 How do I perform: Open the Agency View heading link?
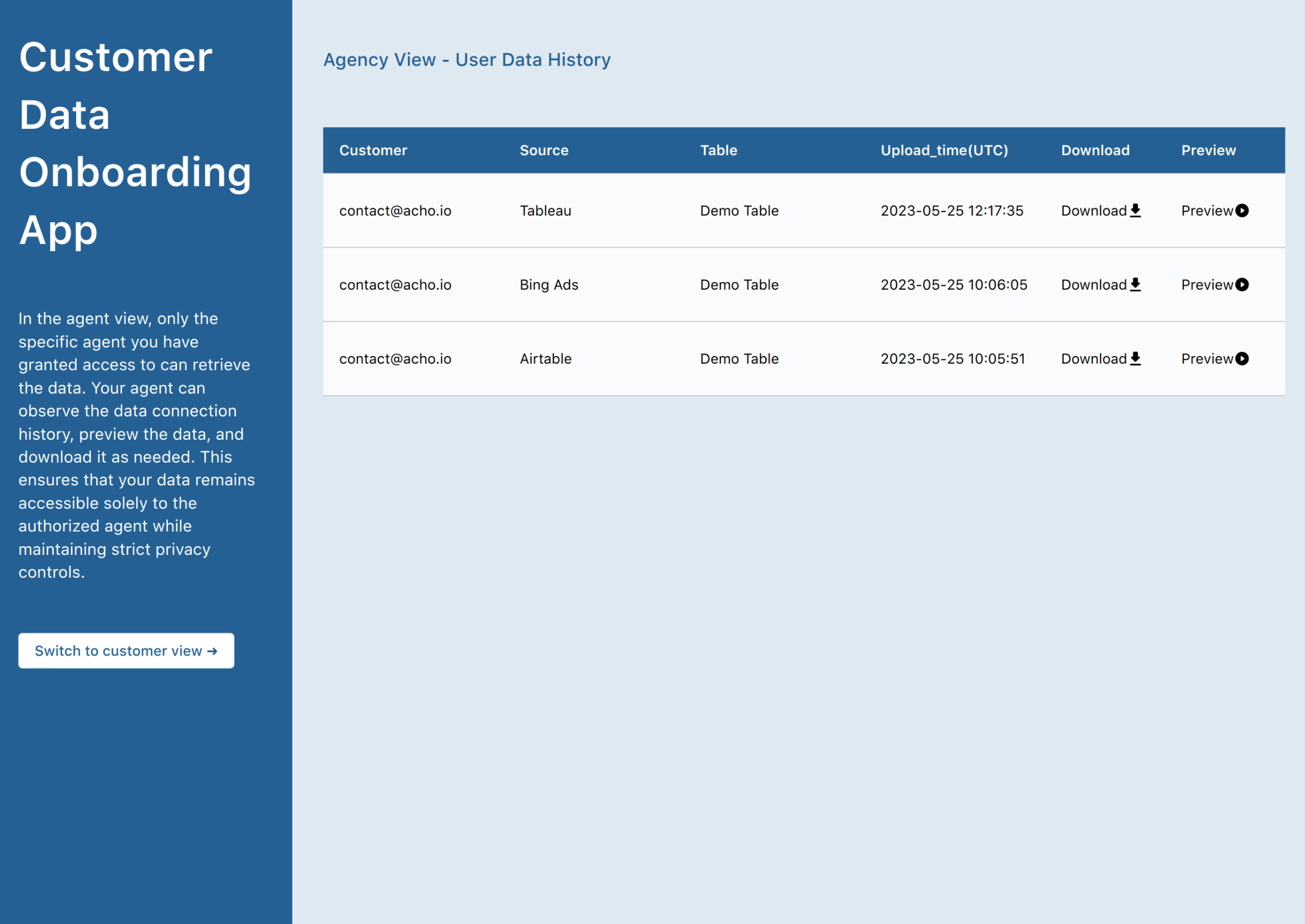click(x=467, y=60)
